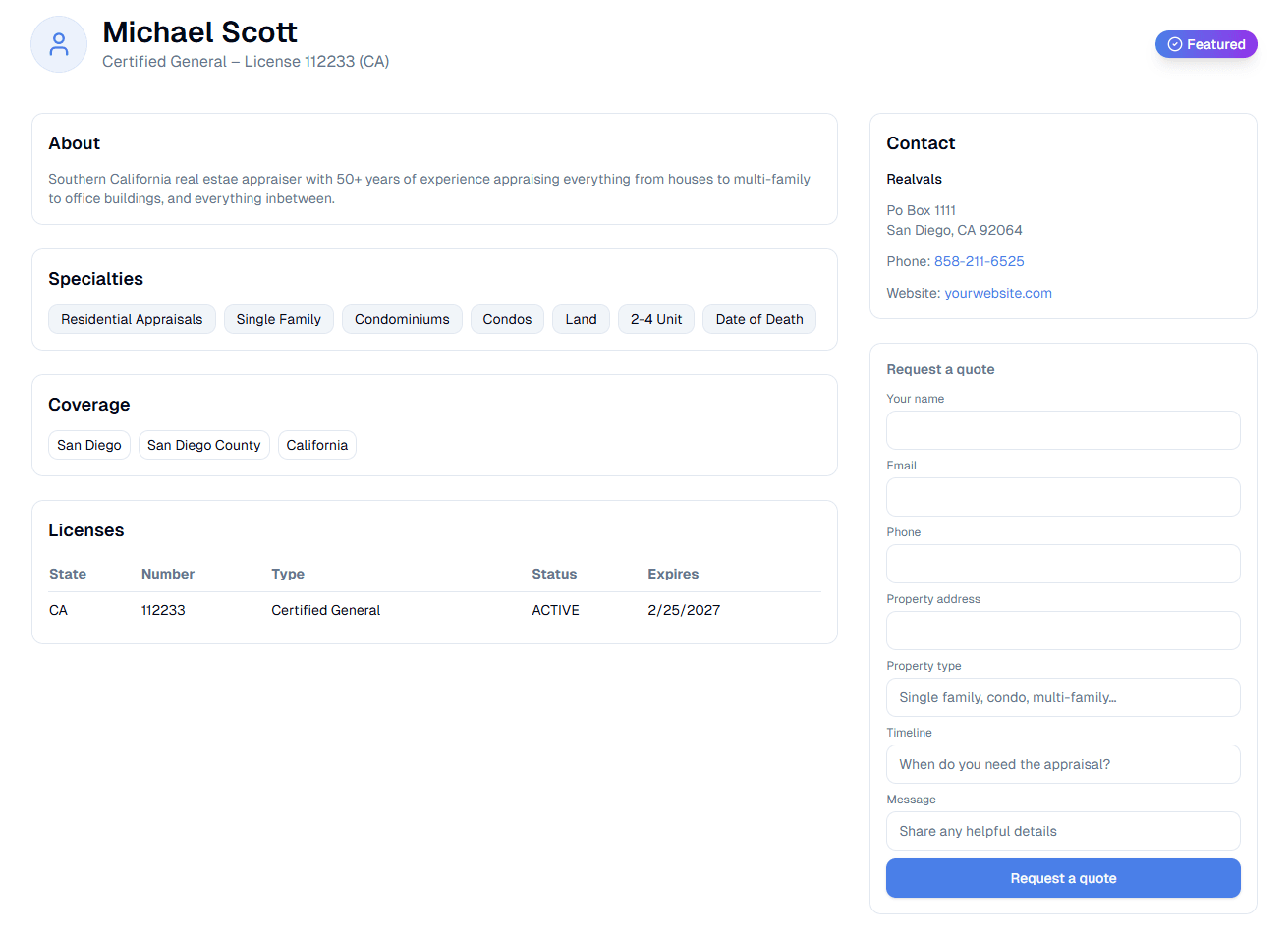This screenshot has height=938, width=1288.
Task: Select the San Diego County coverage tag
Action: [x=203, y=445]
